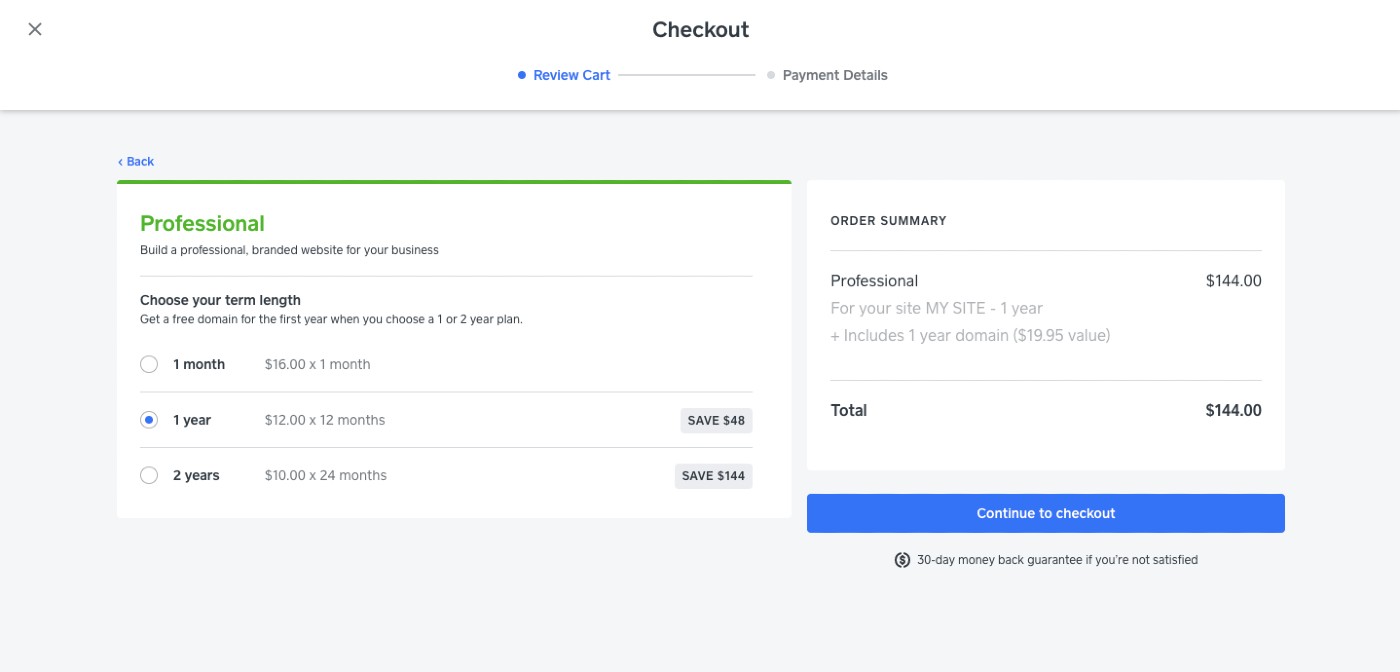Click the SAVE $144 badge
The image size is (1400, 672).
pos(714,476)
